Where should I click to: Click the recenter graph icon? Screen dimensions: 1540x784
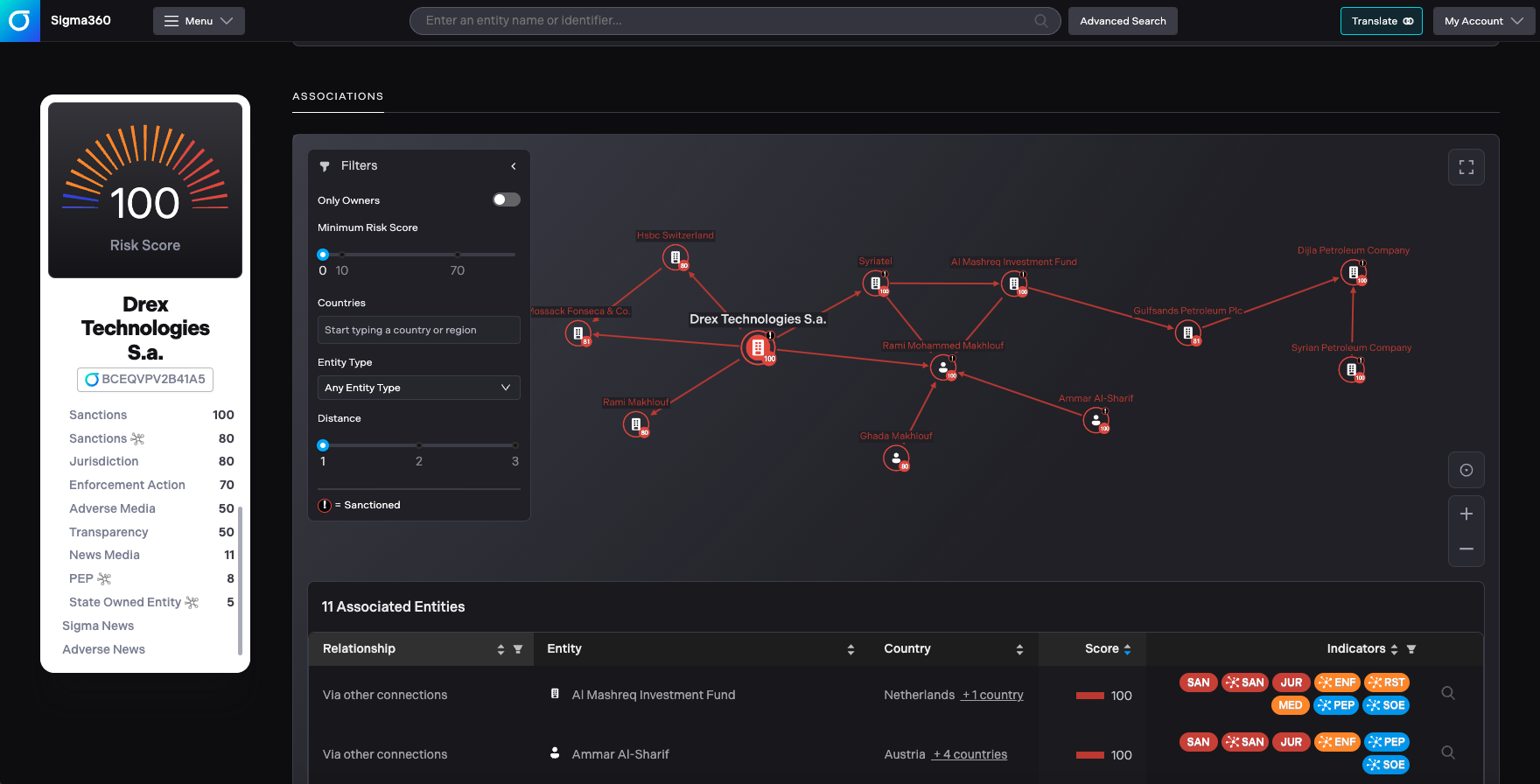[1466, 470]
